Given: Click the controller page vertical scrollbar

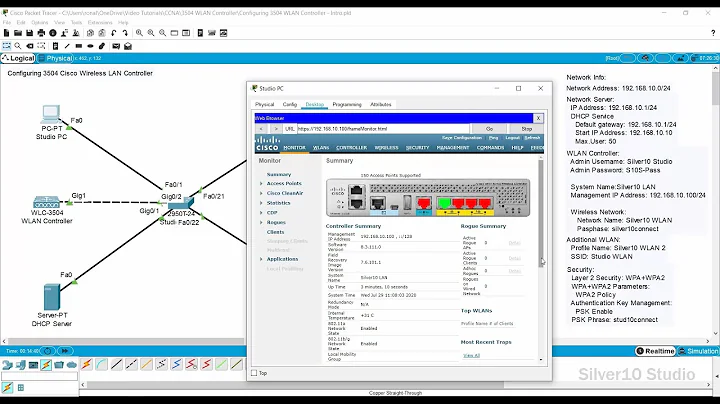Looking at the screenshot, I should click(540, 212).
